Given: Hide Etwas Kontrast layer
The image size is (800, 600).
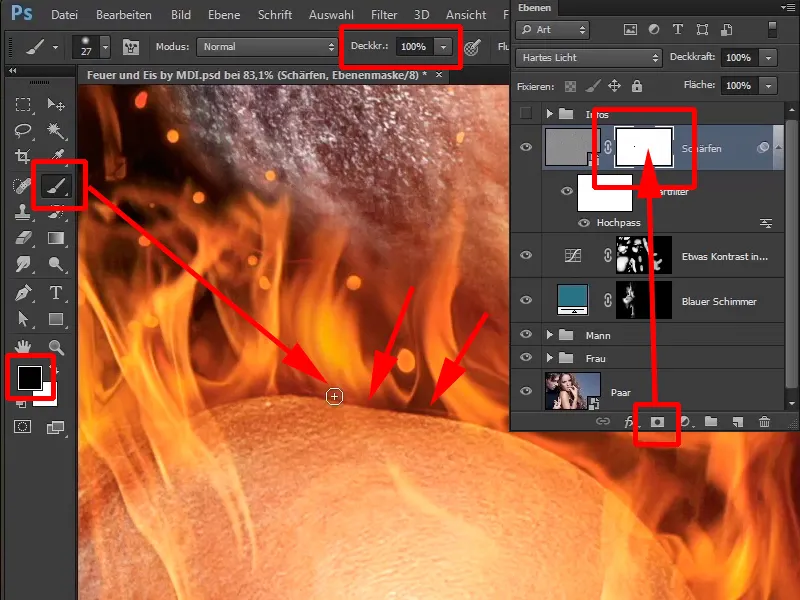Looking at the screenshot, I should click(526, 255).
